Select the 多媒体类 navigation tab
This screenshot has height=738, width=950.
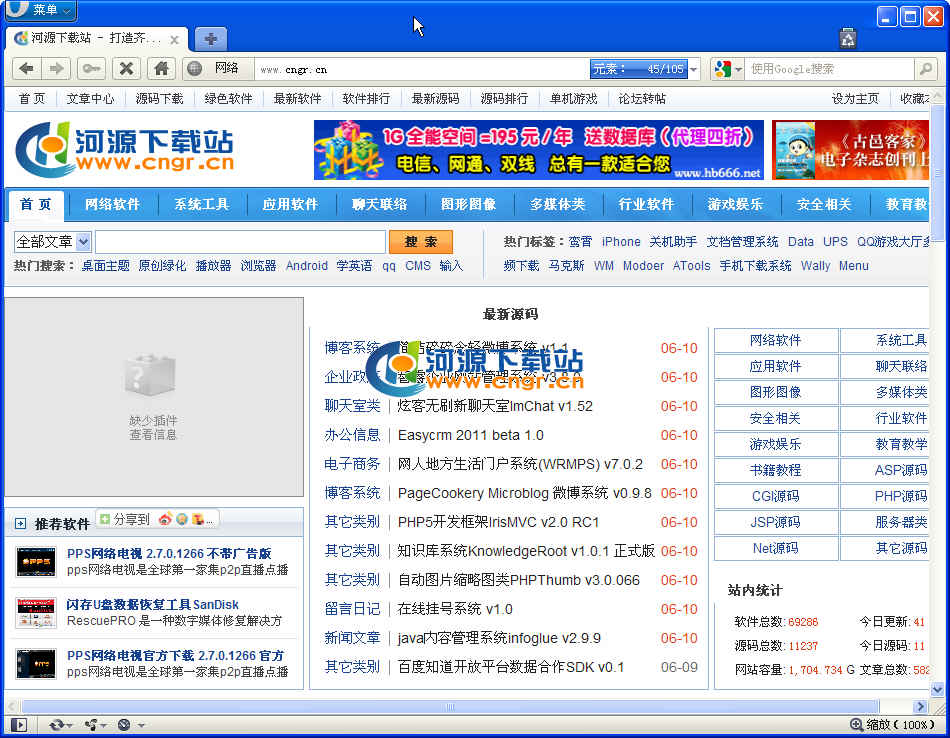[557, 204]
